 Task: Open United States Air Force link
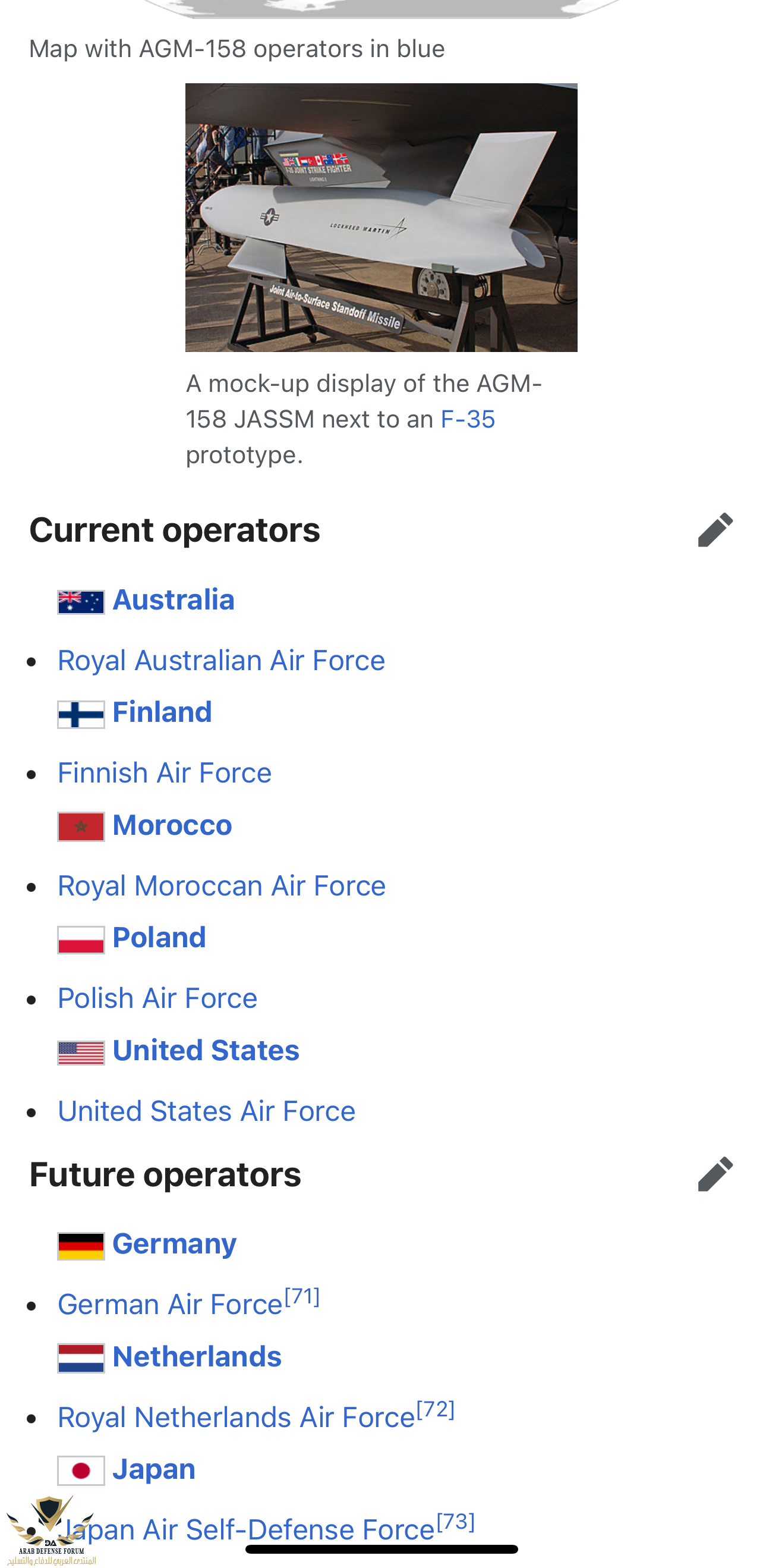tap(206, 1111)
